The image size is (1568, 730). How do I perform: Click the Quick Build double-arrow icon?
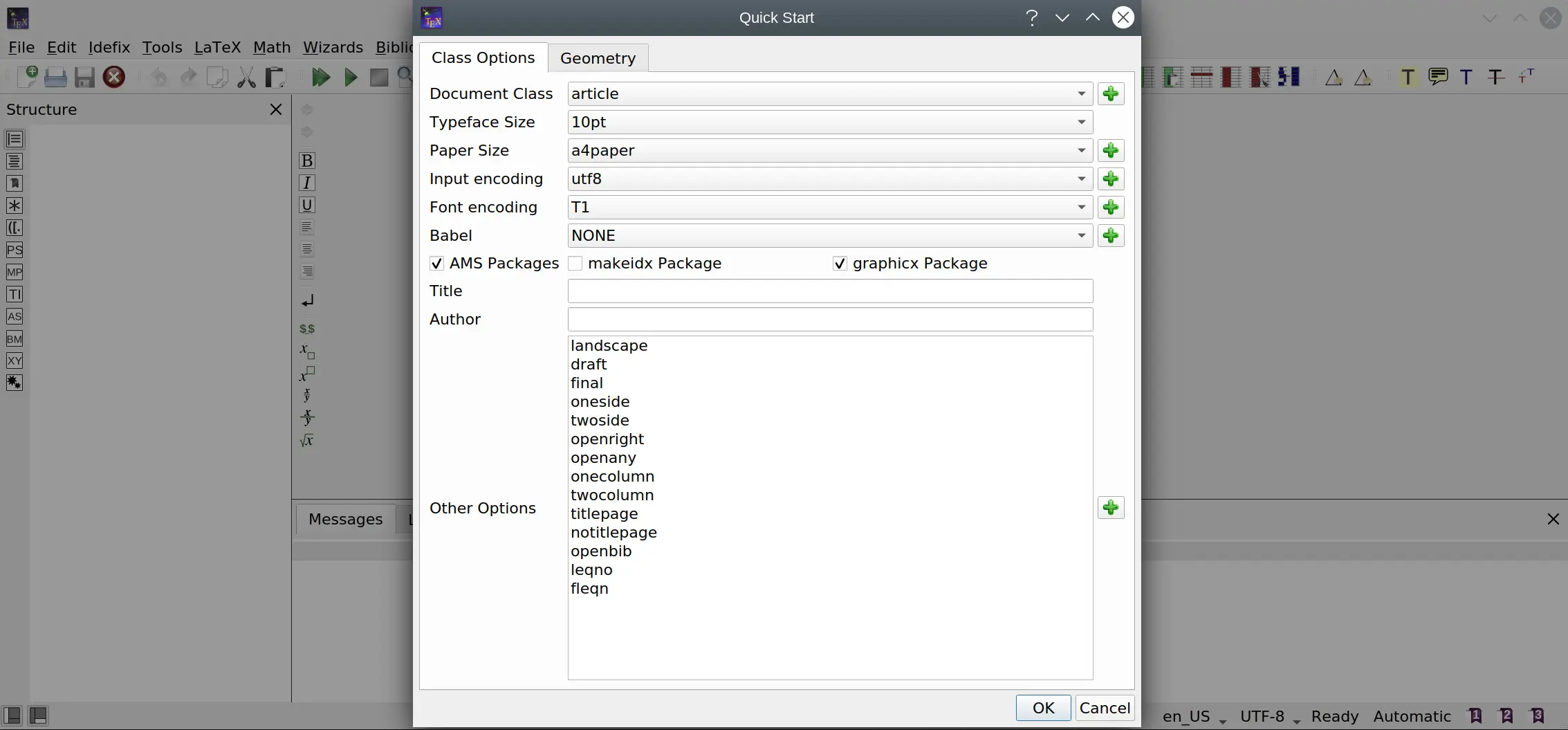pyautogui.click(x=320, y=77)
